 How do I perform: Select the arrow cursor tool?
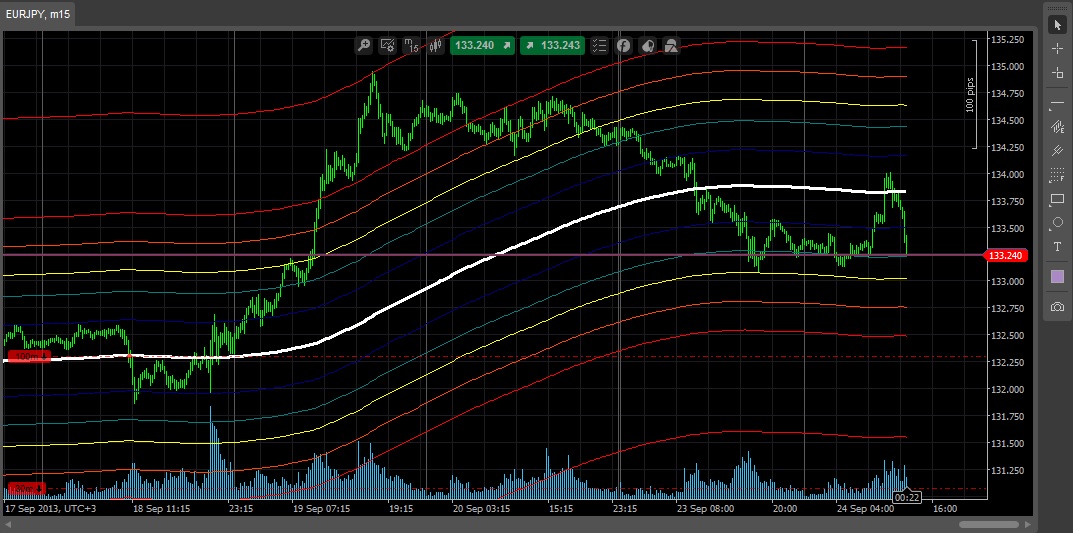click(1057, 25)
